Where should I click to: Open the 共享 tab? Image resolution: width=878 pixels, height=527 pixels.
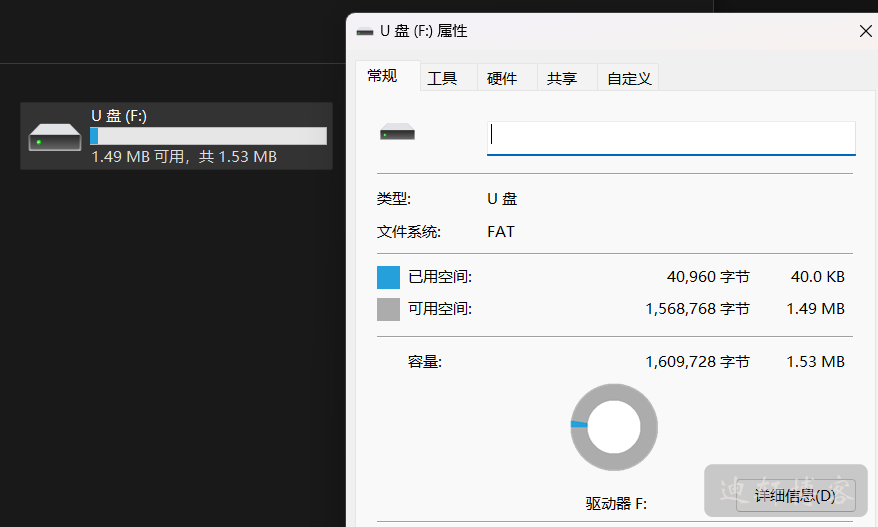562,78
